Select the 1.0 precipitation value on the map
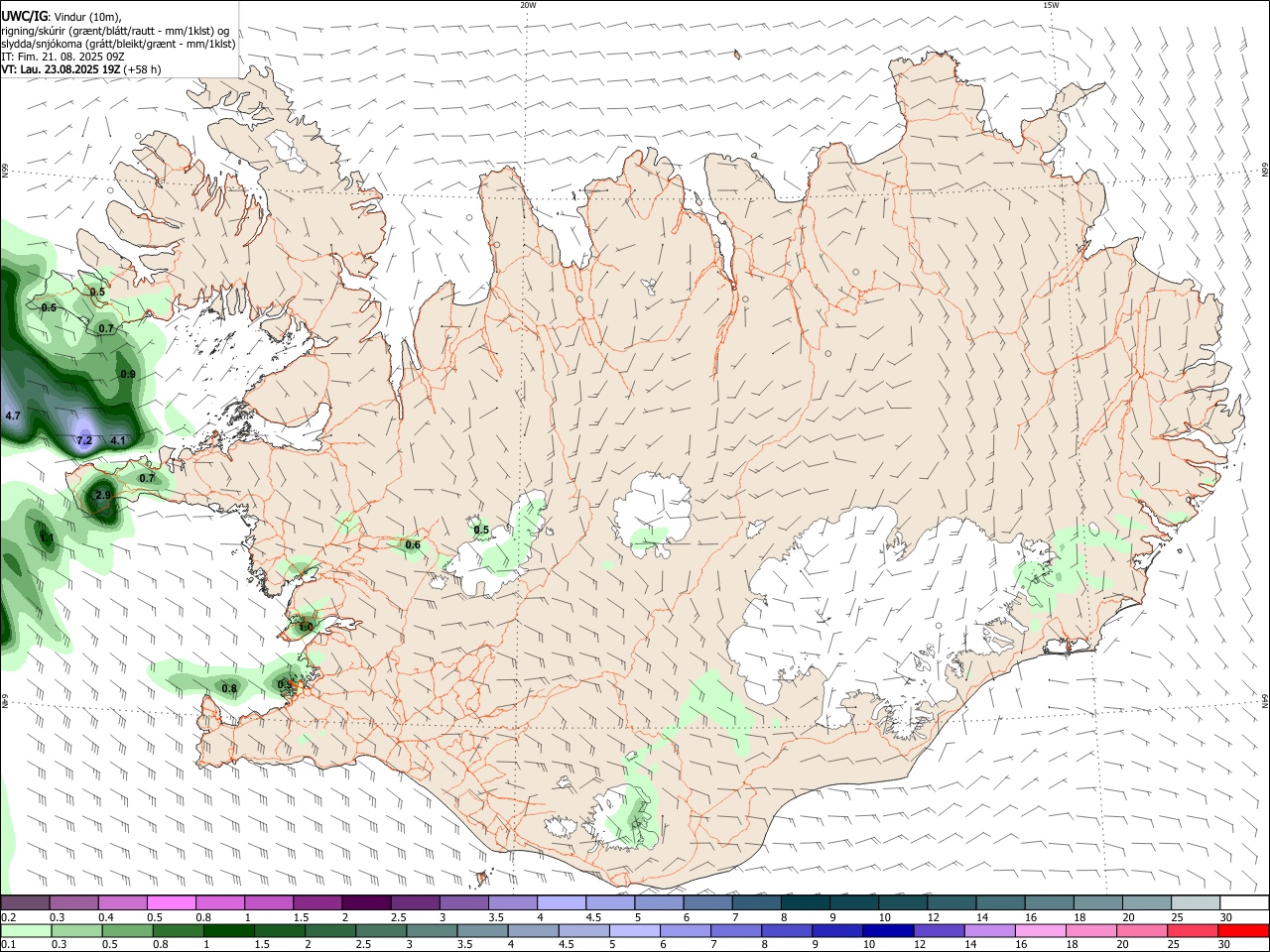This screenshot has height=952, width=1270. pyautogui.click(x=306, y=627)
